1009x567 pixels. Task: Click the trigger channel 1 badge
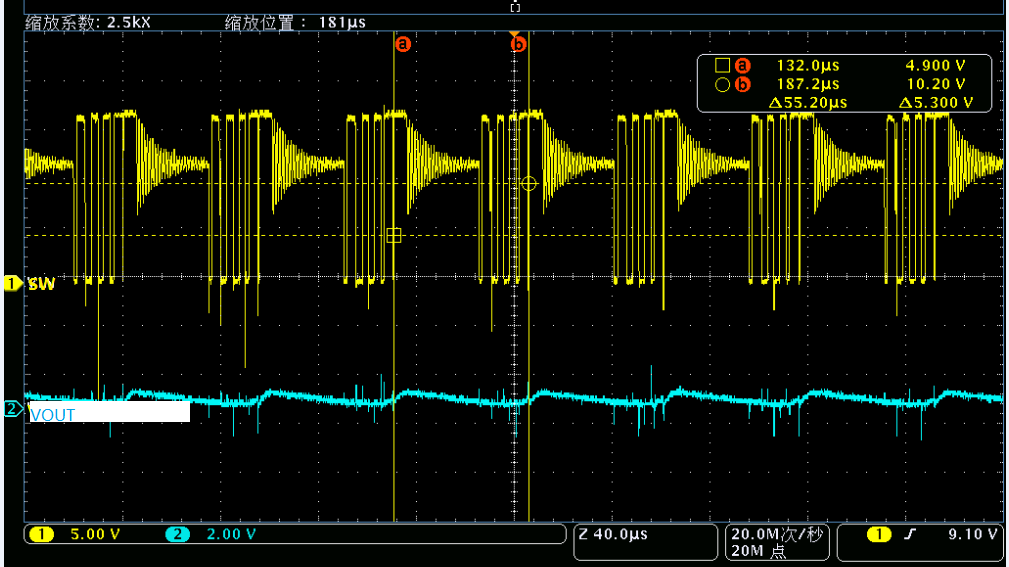click(878, 534)
